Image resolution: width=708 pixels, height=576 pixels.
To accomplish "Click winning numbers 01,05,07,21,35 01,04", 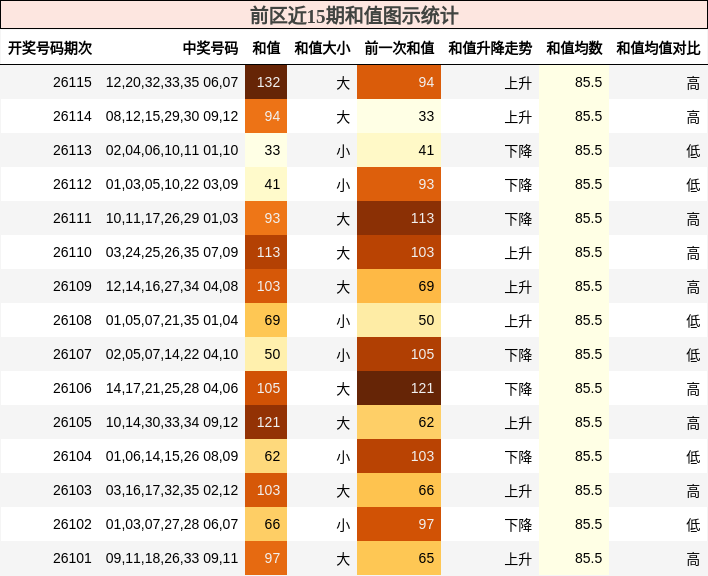I will 172,320.
